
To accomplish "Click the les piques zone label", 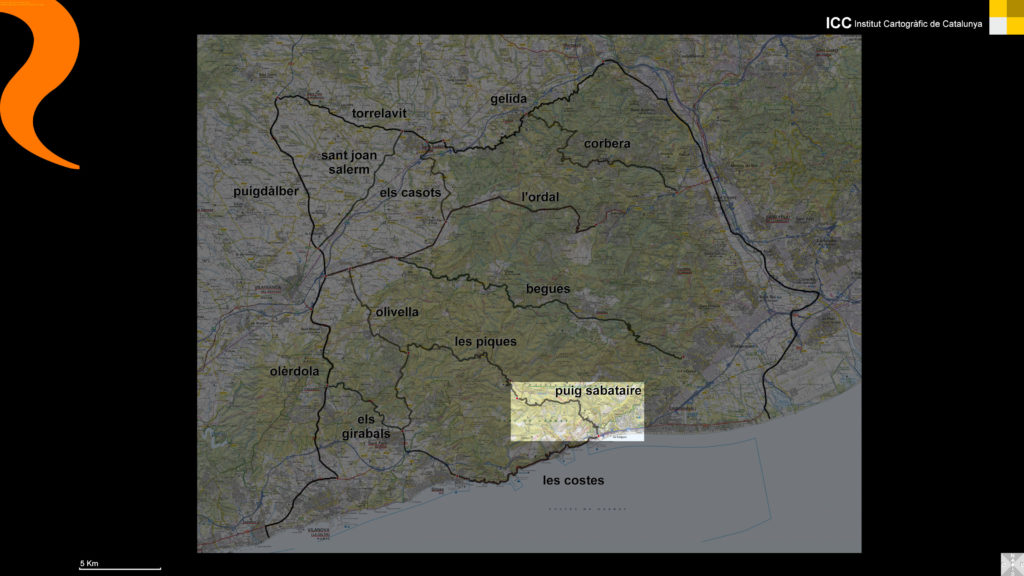I will [485, 341].
